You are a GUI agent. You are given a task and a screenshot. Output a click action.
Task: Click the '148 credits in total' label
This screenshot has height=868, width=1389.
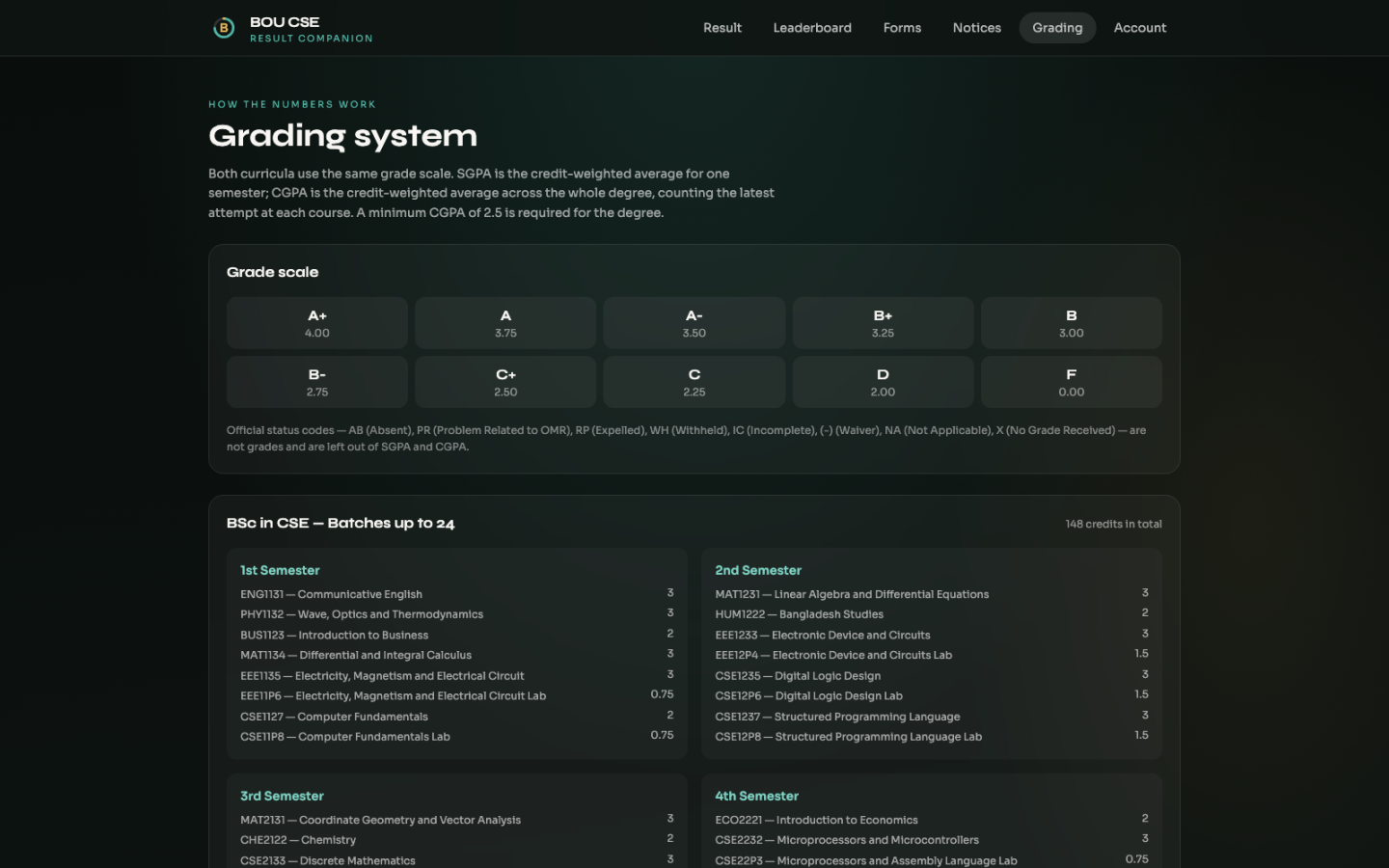(x=1113, y=524)
